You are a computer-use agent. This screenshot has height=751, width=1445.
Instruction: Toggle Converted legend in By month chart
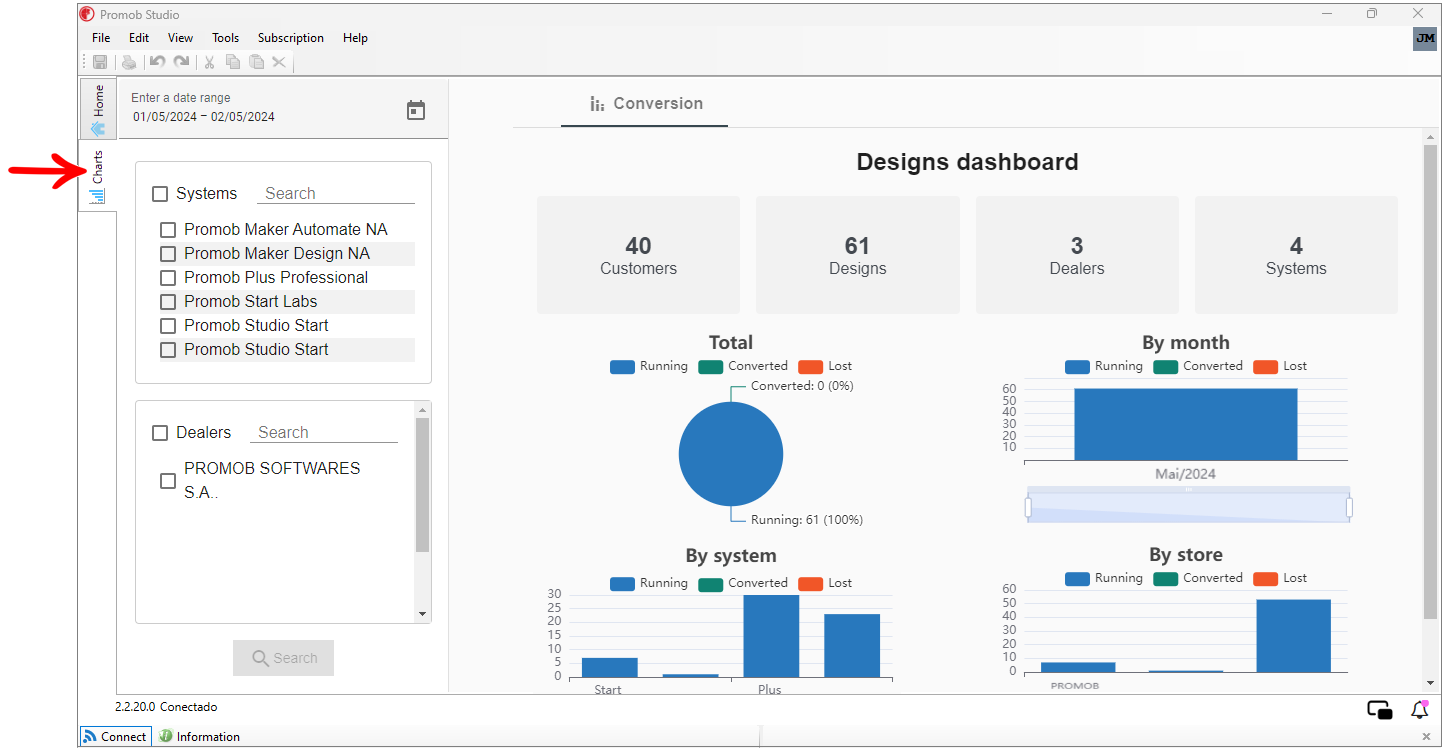(1198, 366)
